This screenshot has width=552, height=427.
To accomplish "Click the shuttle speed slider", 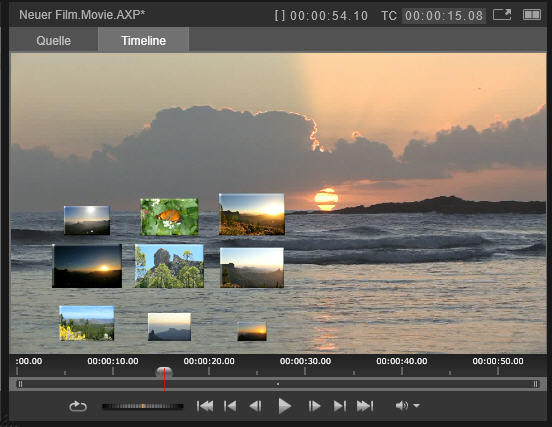I will click(143, 407).
